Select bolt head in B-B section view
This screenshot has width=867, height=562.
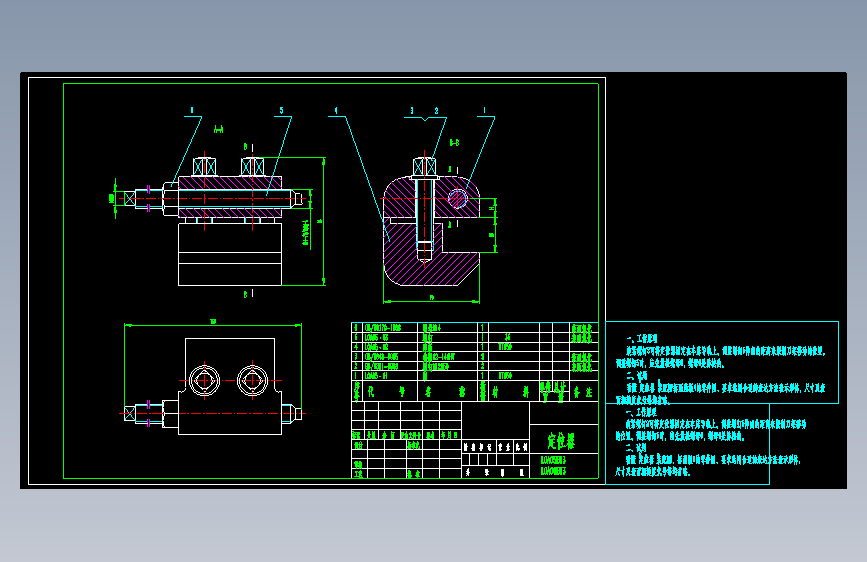pos(425,167)
